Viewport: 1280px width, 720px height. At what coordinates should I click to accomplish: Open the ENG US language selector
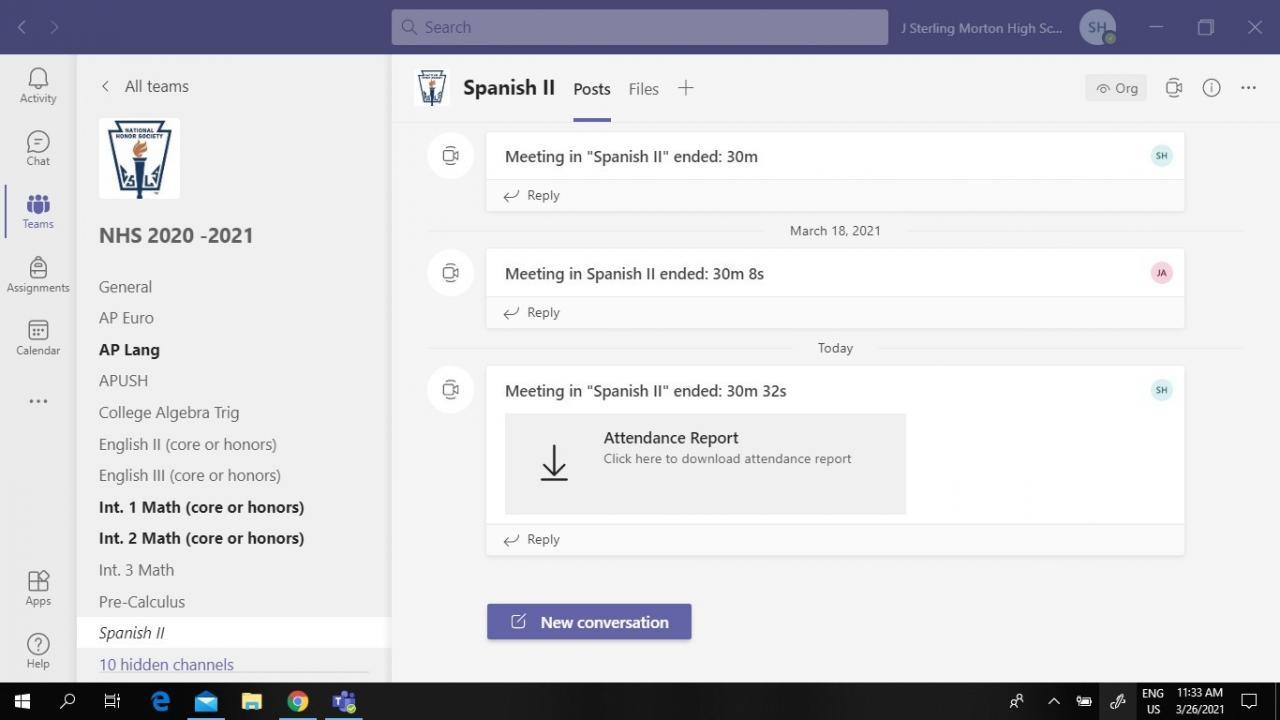[x=1153, y=701]
